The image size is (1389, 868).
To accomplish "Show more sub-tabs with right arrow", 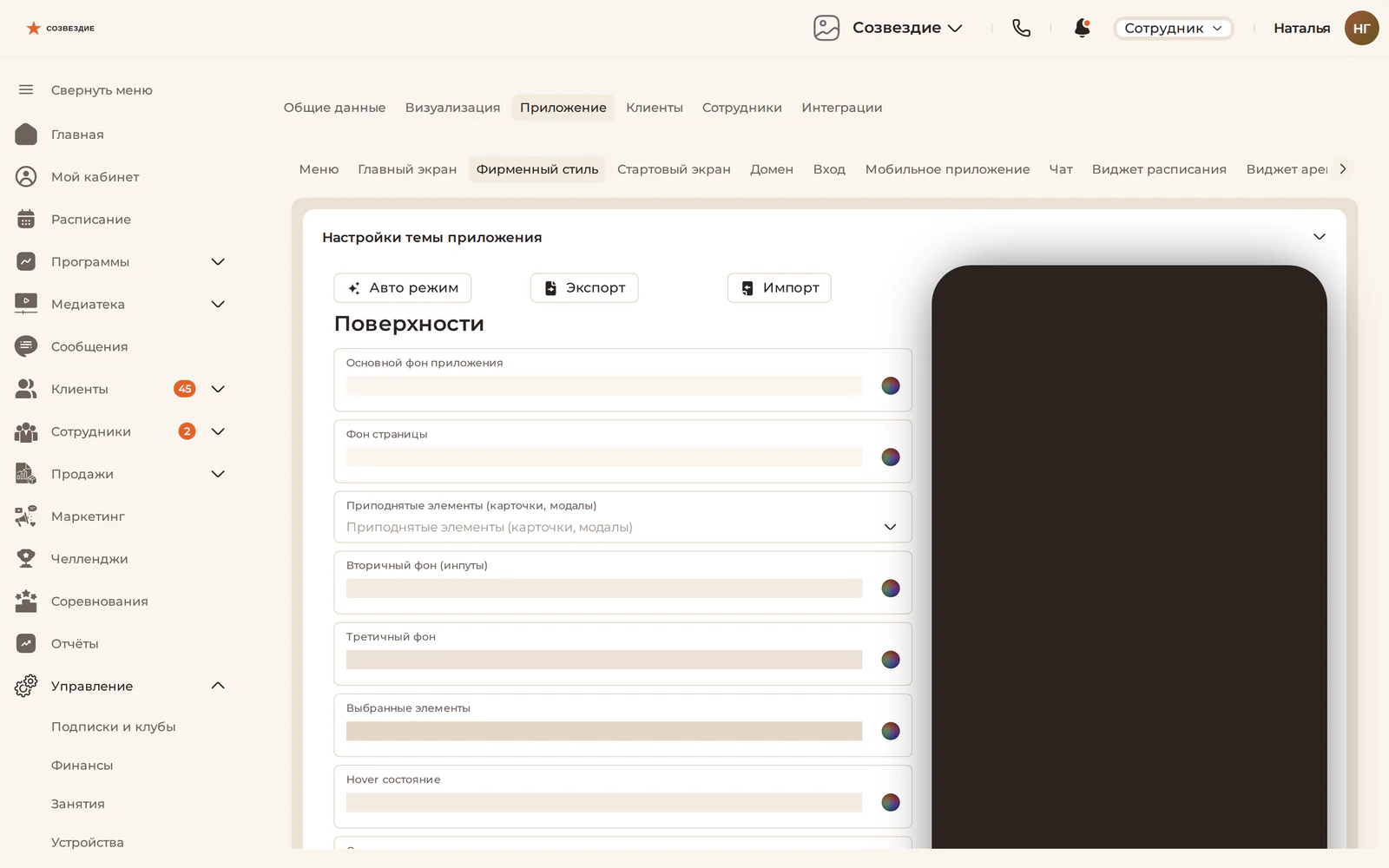I will click(1343, 169).
